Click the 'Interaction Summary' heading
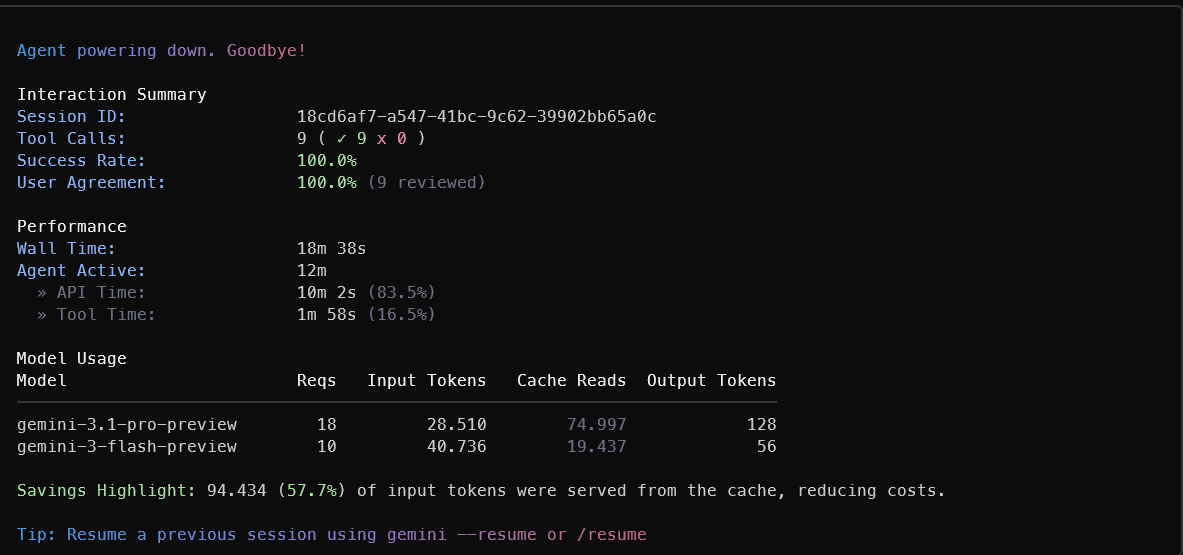 [x=112, y=95]
